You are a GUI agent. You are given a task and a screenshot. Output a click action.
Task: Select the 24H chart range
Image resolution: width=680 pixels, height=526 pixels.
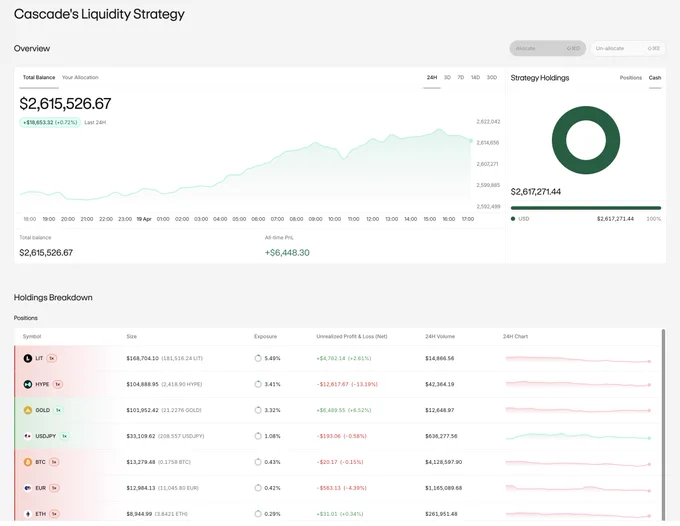pyautogui.click(x=432, y=78)
